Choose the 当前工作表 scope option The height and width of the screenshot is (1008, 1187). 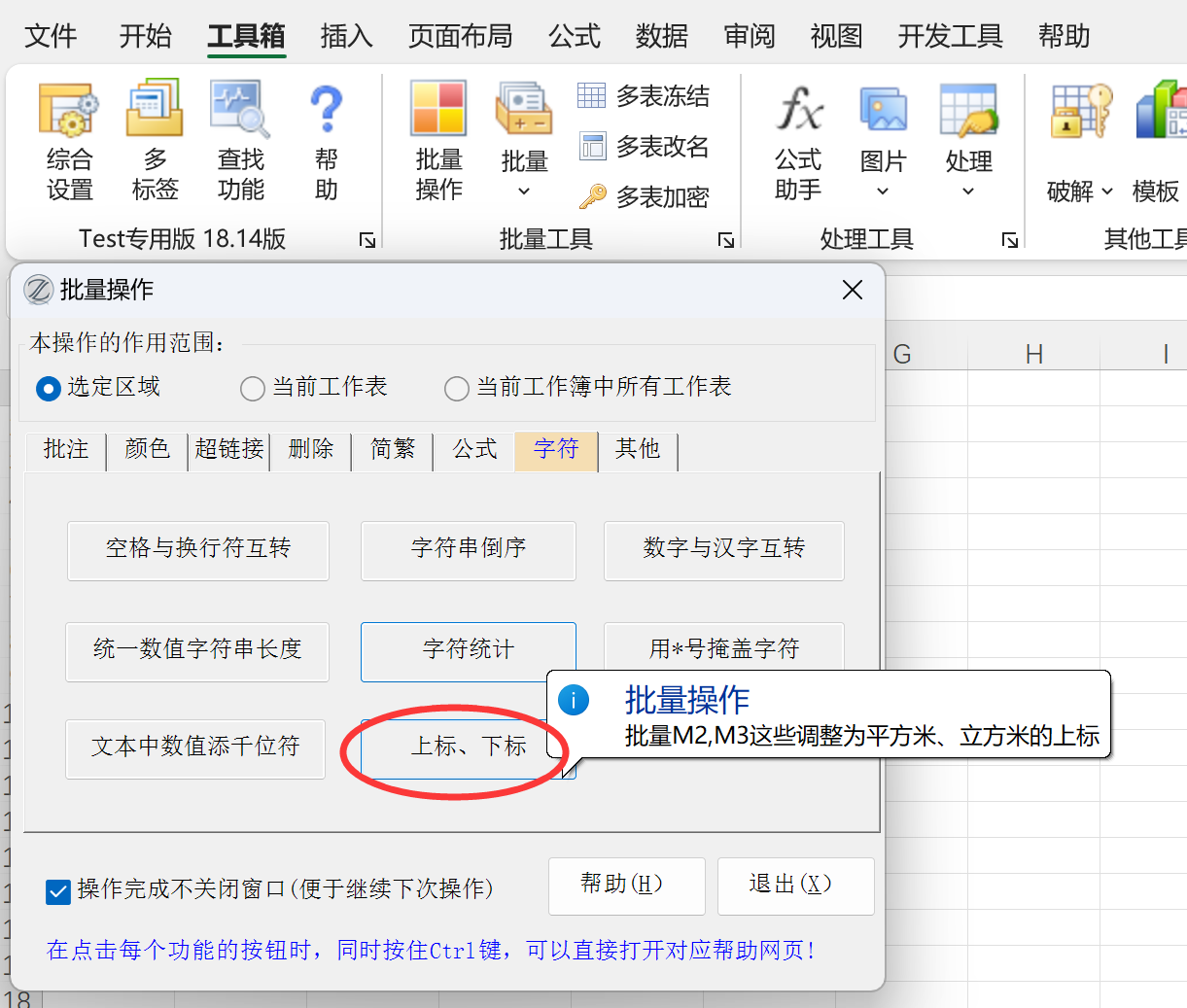tap(253, 389)
